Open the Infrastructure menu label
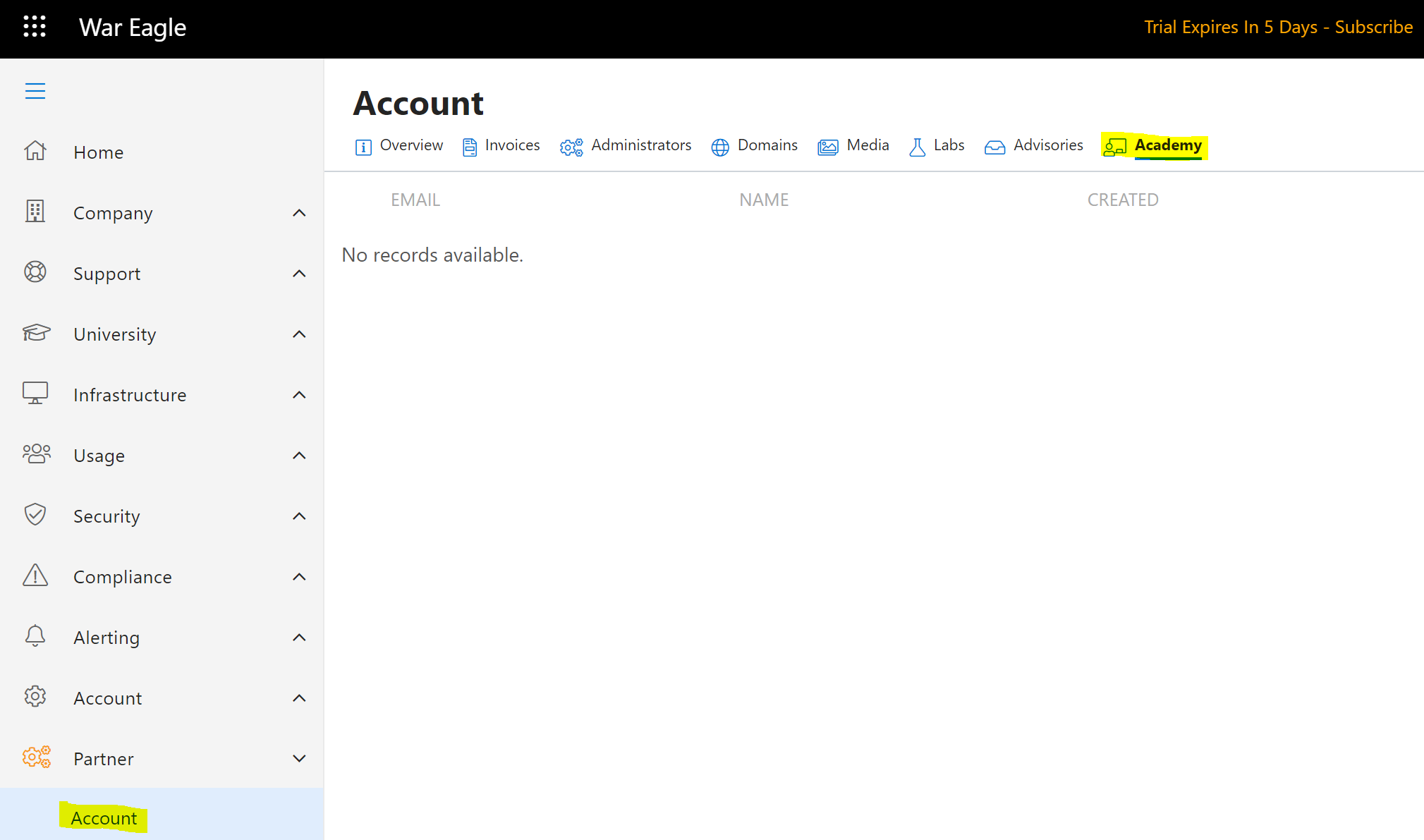This screenshot has height=840, width=1424. tap(130, 395)
